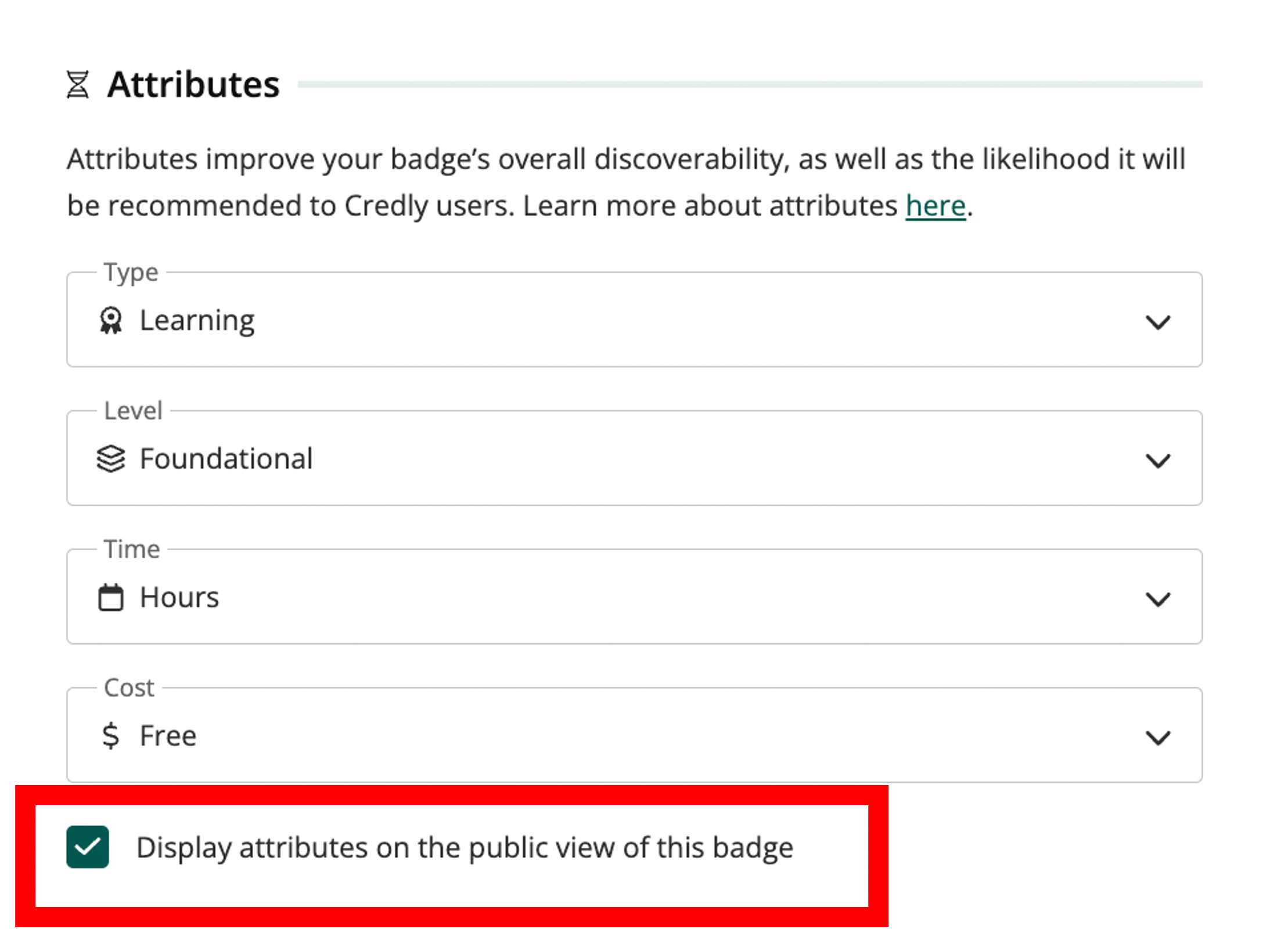This screenshot has height=929, width=1288.
Task: Select the ribbon badge icon in Type field
Action: coord(112,320)
